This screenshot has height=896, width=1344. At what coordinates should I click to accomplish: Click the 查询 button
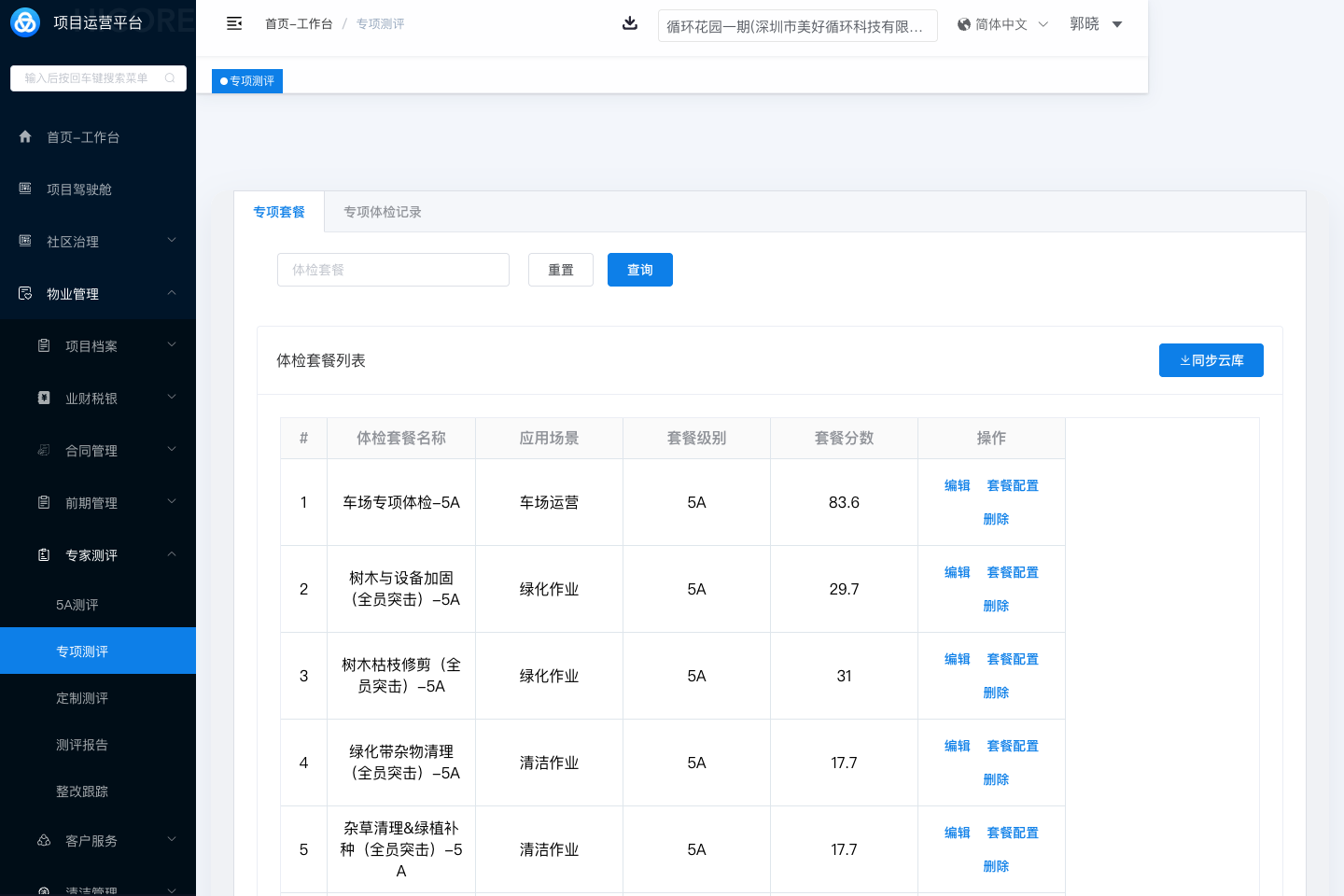(x=639, y=270)
